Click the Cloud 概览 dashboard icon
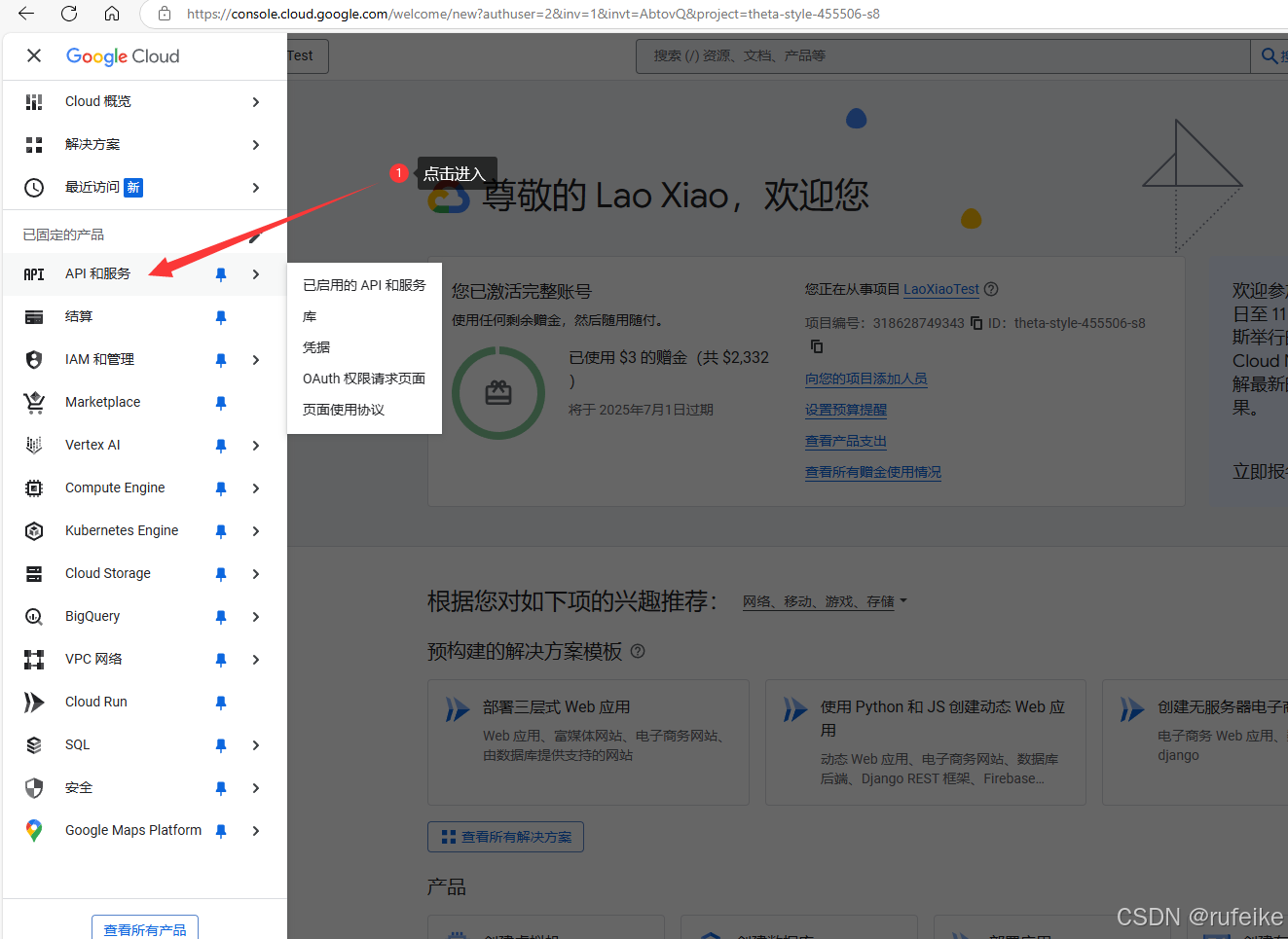The height and width of the screenshot is (939, 1288). [34, 102]
